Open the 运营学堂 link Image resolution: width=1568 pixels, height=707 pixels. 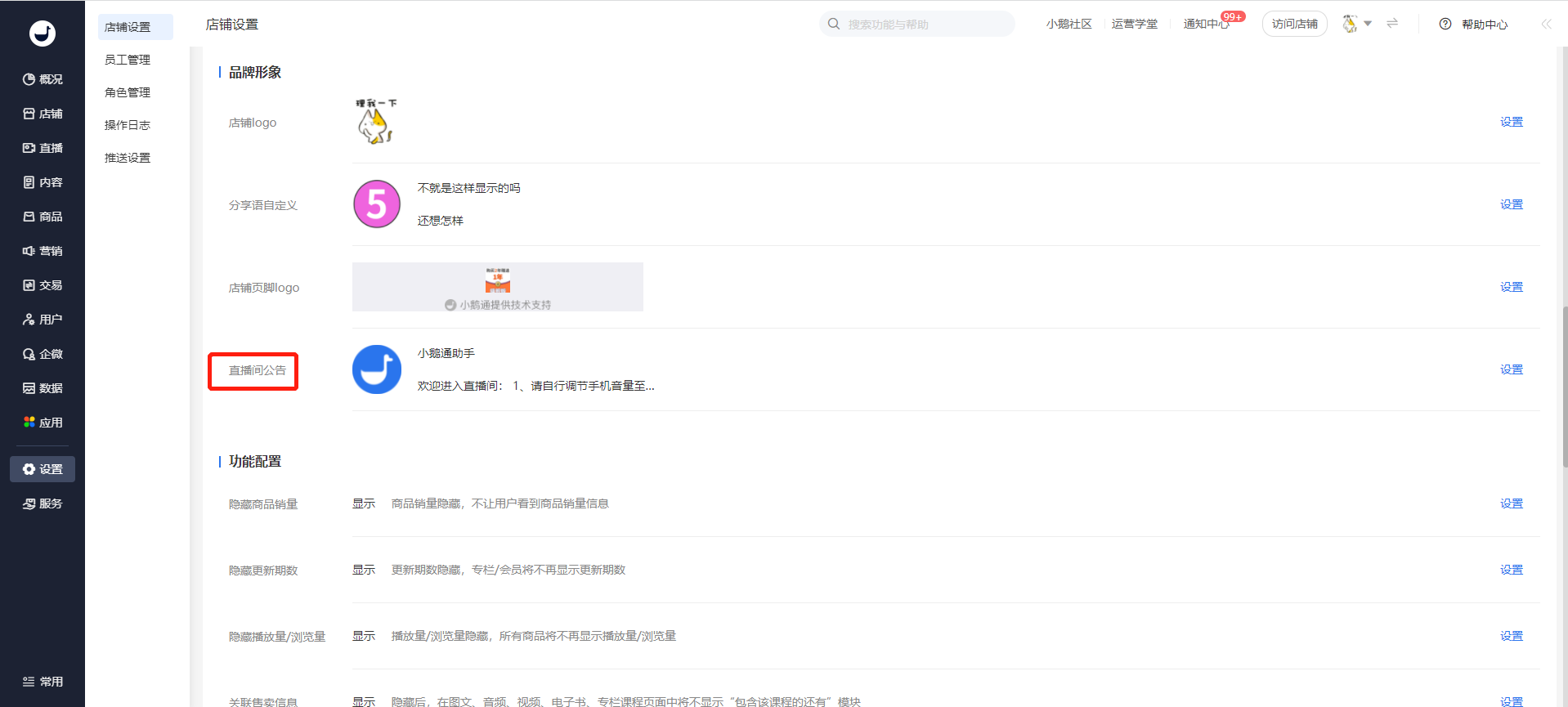[x=1134, y=24]
